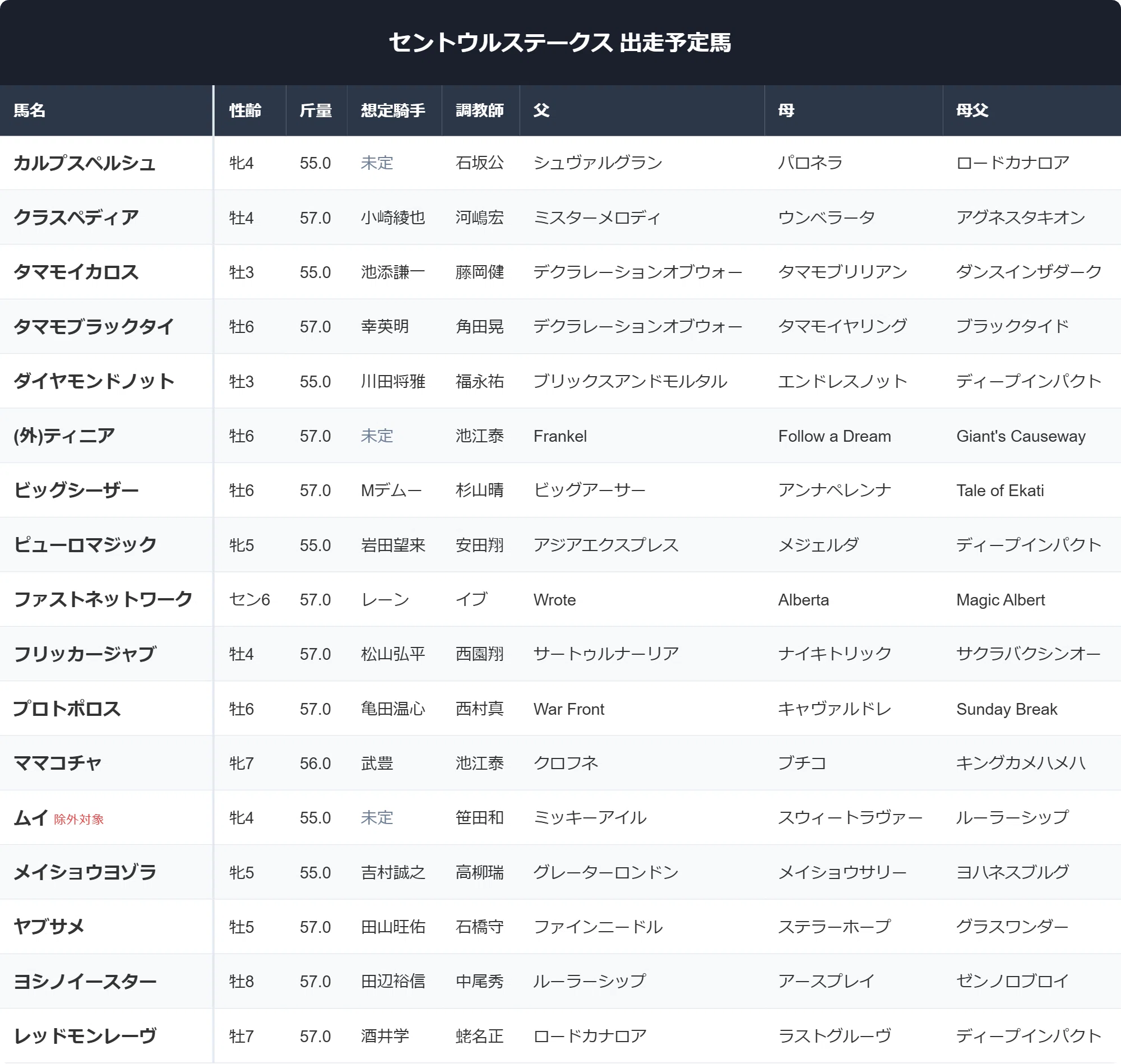Click jockey 川田将雅
Image resolution: width=1121 pixels, height=1064 pixels.
(393, 381)
